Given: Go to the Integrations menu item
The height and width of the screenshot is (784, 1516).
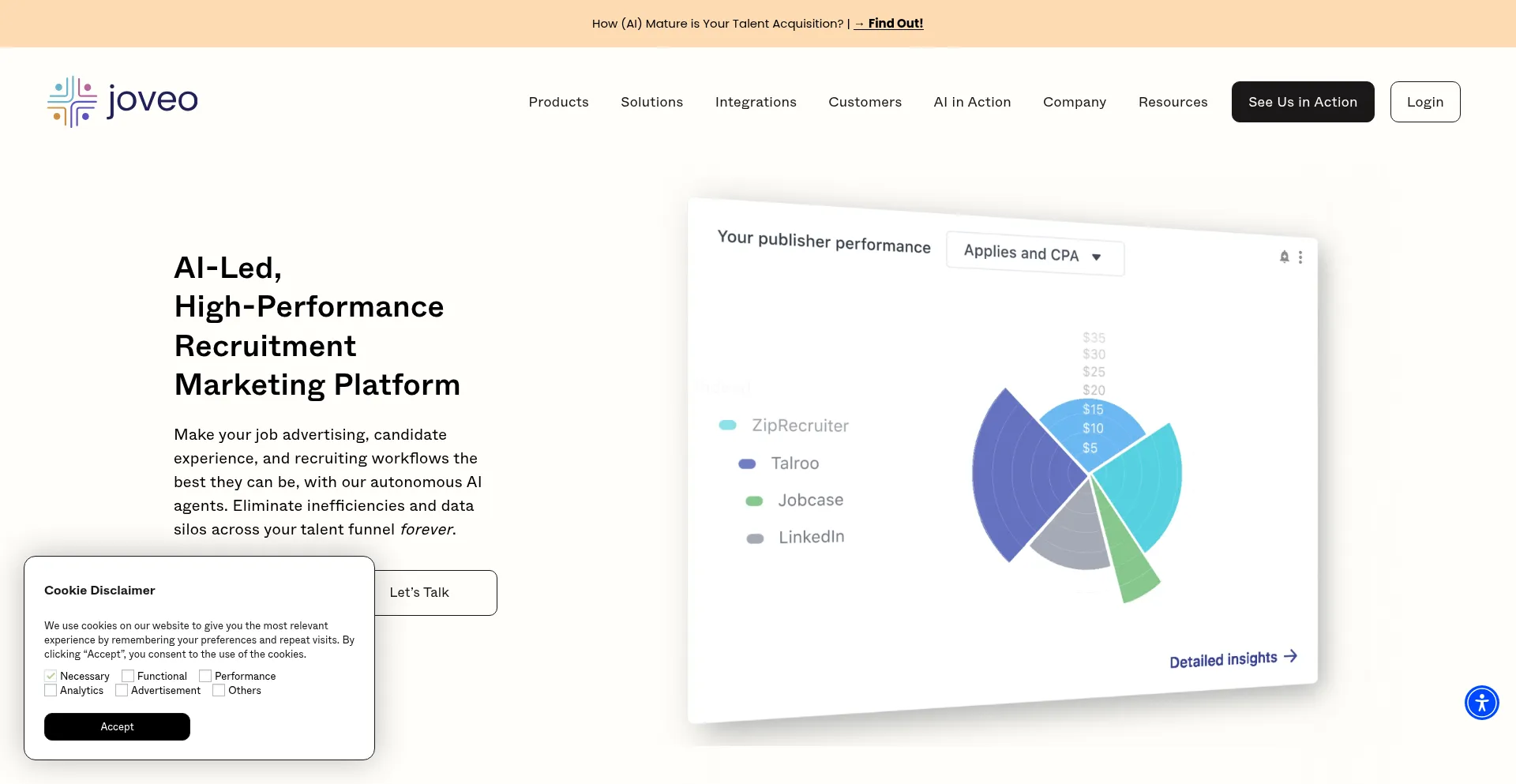Looking at the screenshot, I should [755, 102].
